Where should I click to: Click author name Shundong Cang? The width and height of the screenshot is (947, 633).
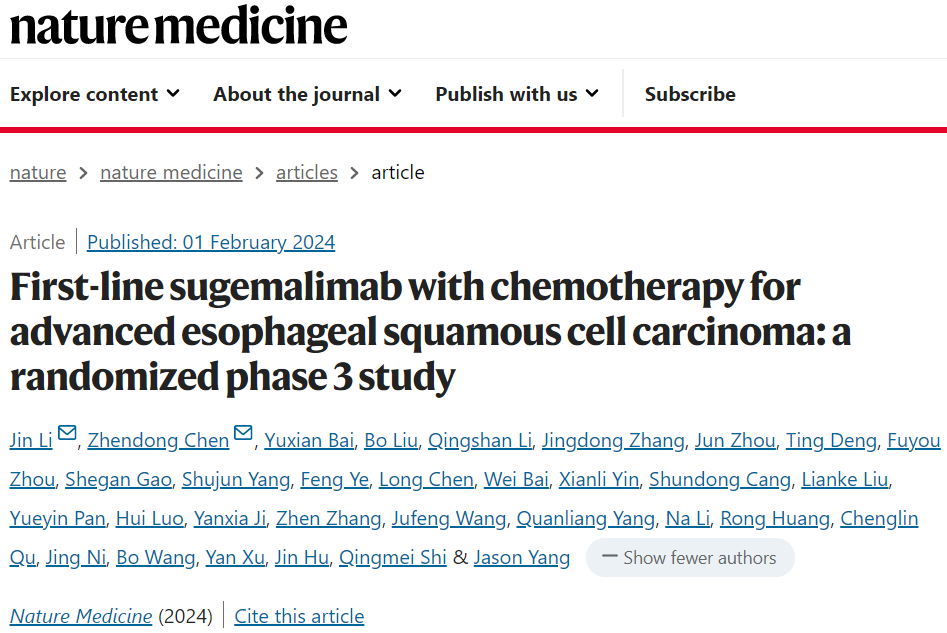point(720,480)
